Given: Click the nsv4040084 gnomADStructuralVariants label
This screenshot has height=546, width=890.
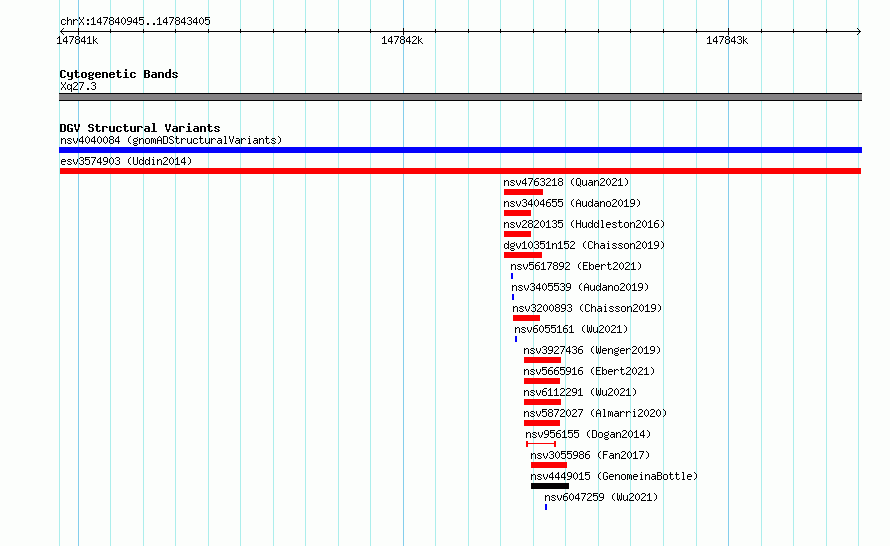Looking at the screenshot, I should (171, 140).
